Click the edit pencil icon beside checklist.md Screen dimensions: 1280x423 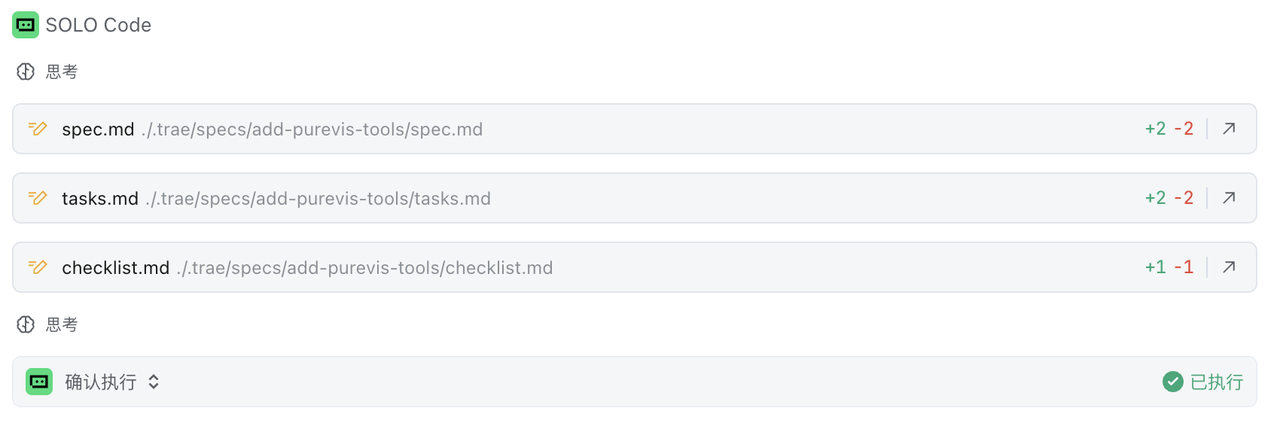point(38,267)
